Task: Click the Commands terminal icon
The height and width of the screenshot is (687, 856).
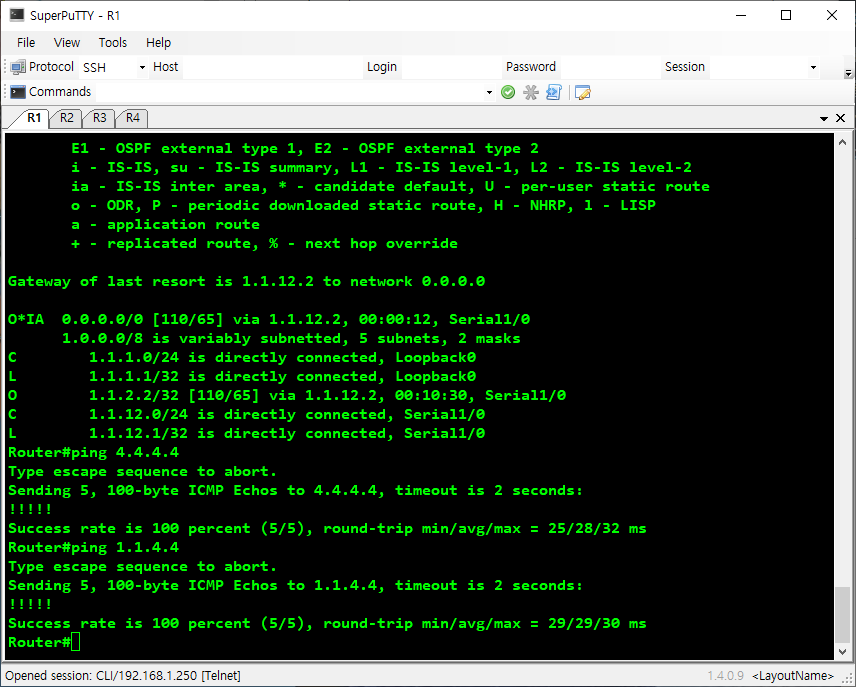Action: pyautogui.click(x=18, y=92)
